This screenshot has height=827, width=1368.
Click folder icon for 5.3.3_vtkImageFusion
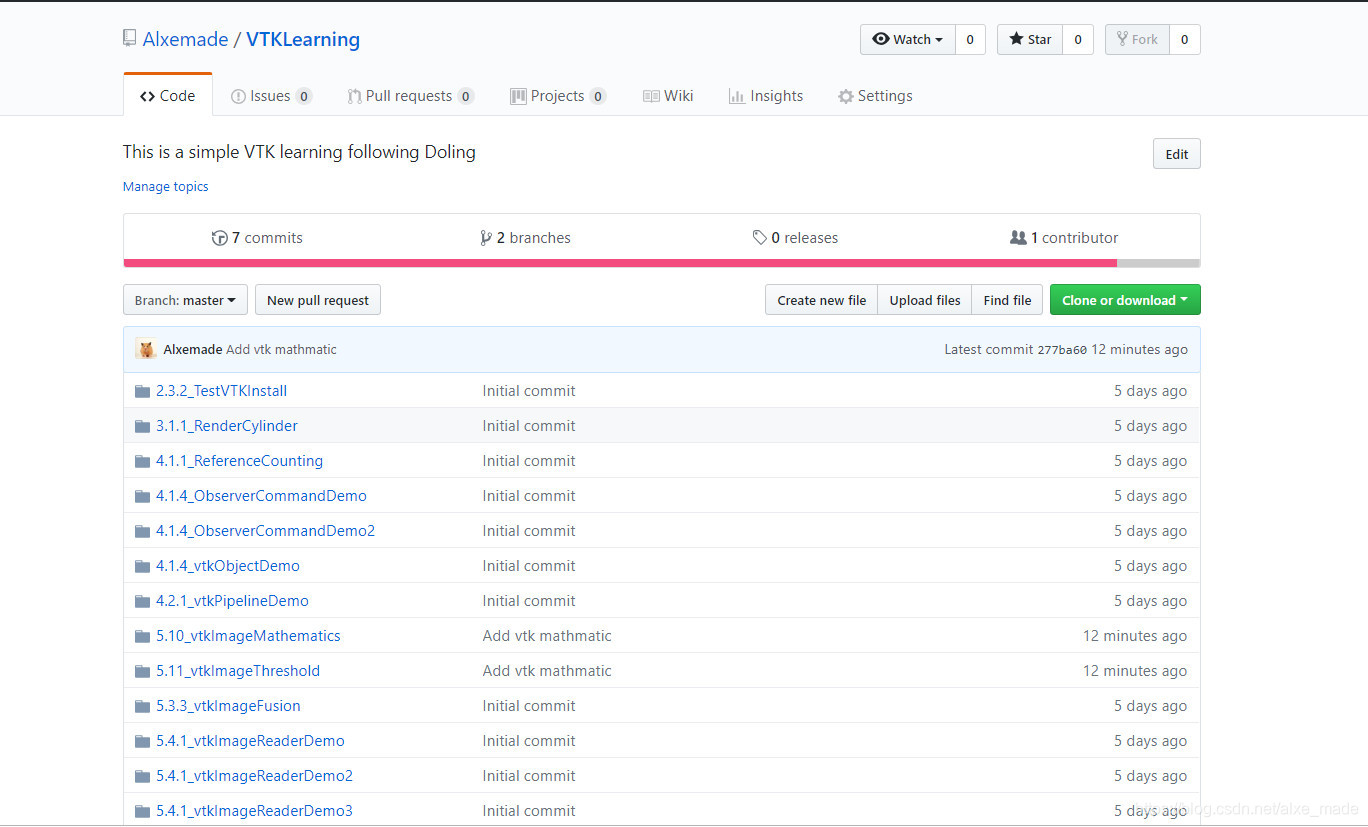pyautogui.click(x=142, y=706)
